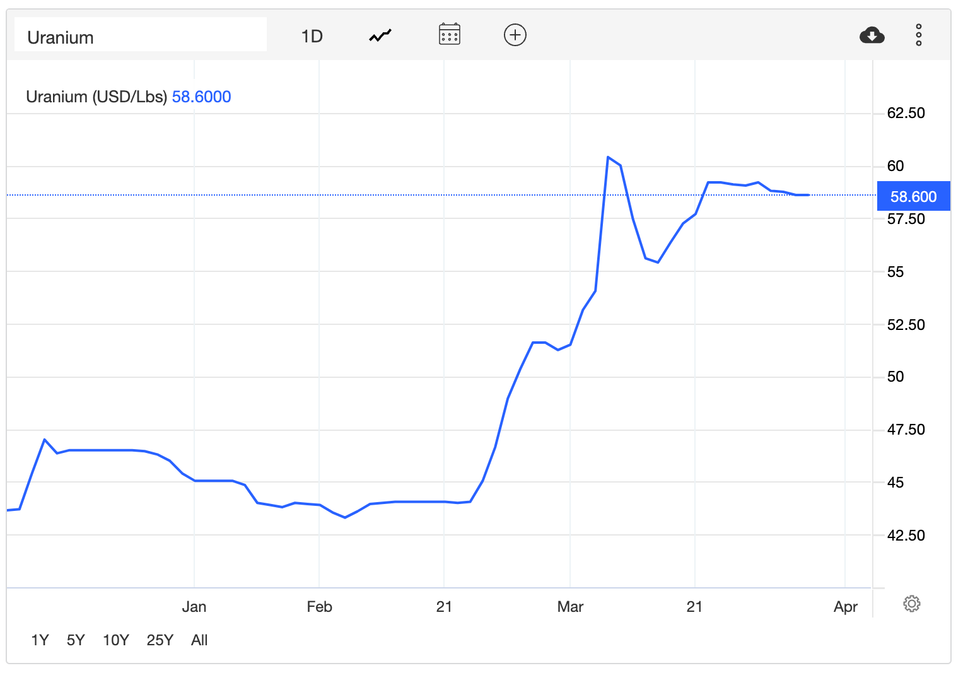The height and width of the screenshot is (699, 980).
Task: Click the Uranium (USD/Lbs) legend label
Action: pos(97,97)
